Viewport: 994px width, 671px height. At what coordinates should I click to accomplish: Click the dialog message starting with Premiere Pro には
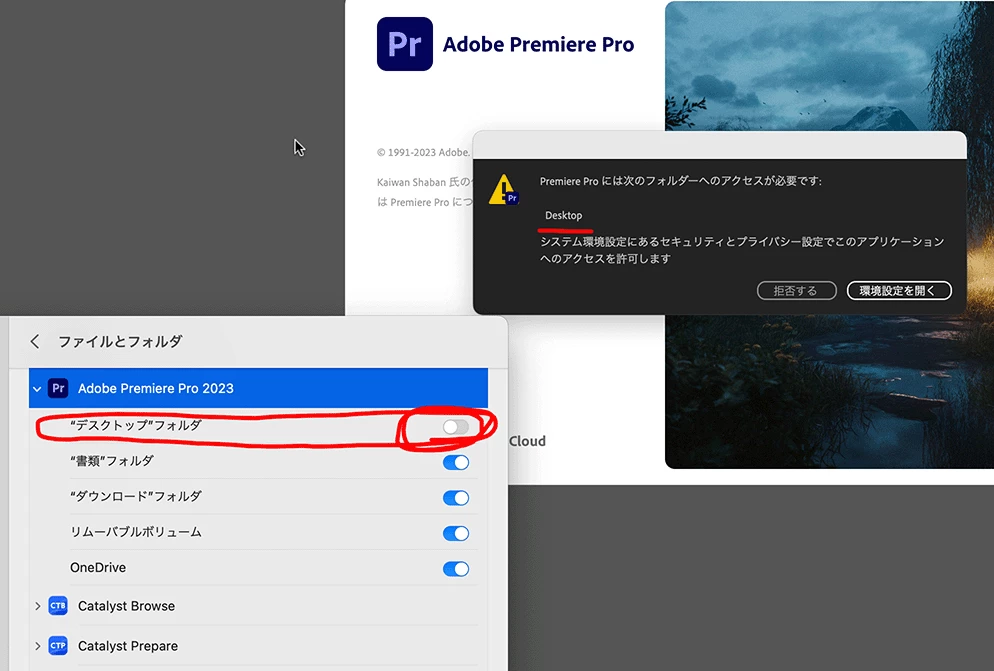tap(680, 181)
